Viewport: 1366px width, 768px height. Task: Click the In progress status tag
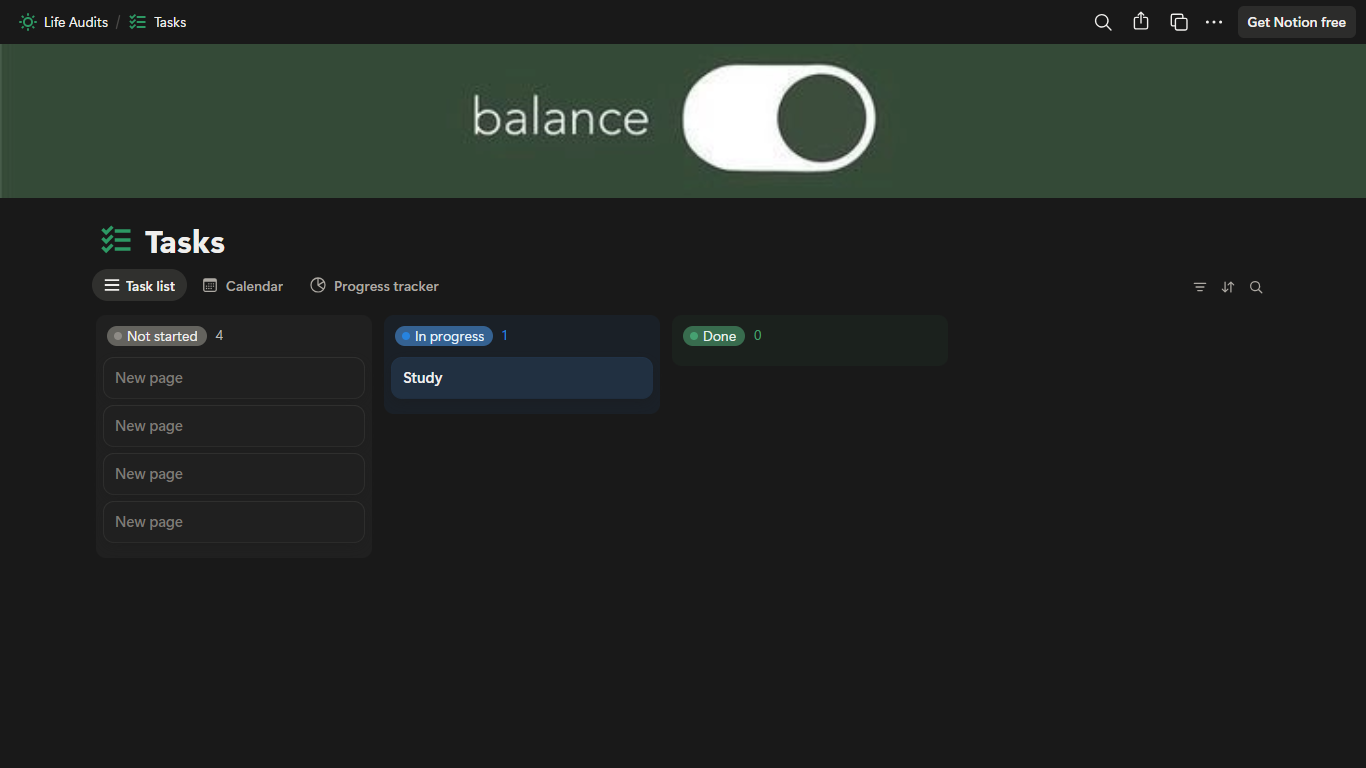click(444, 336)
